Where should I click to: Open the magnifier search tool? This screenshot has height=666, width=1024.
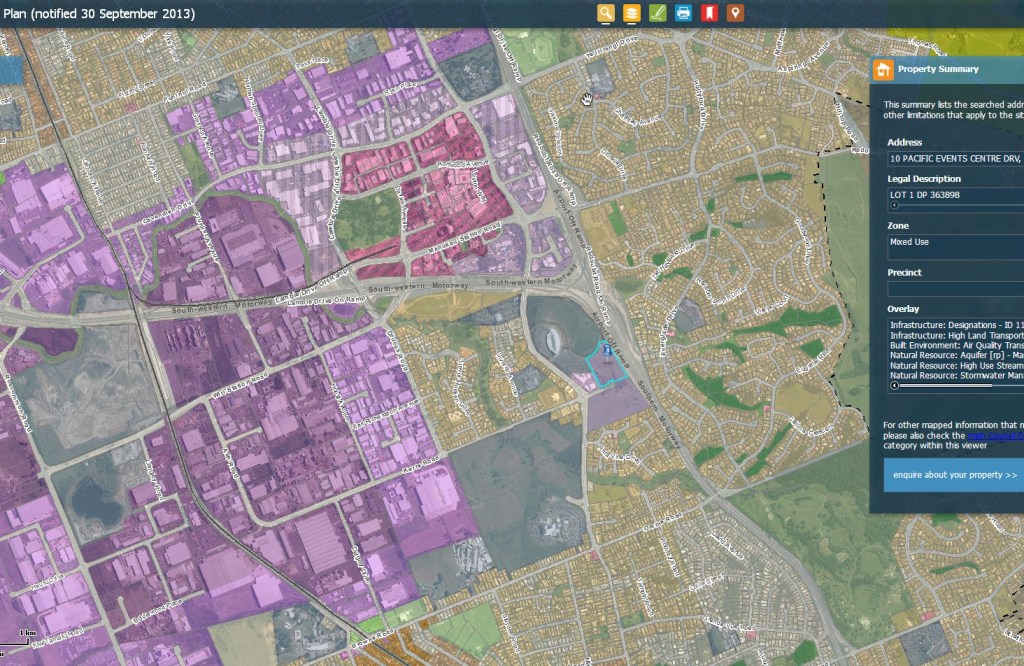[606, 13]
